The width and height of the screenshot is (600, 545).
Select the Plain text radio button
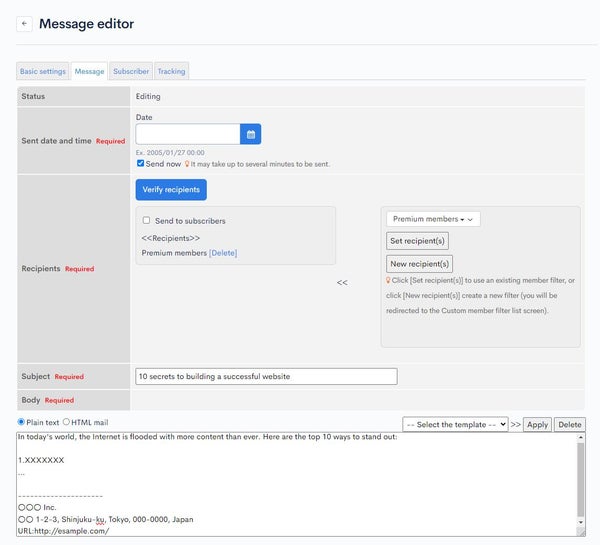(21, 422)
